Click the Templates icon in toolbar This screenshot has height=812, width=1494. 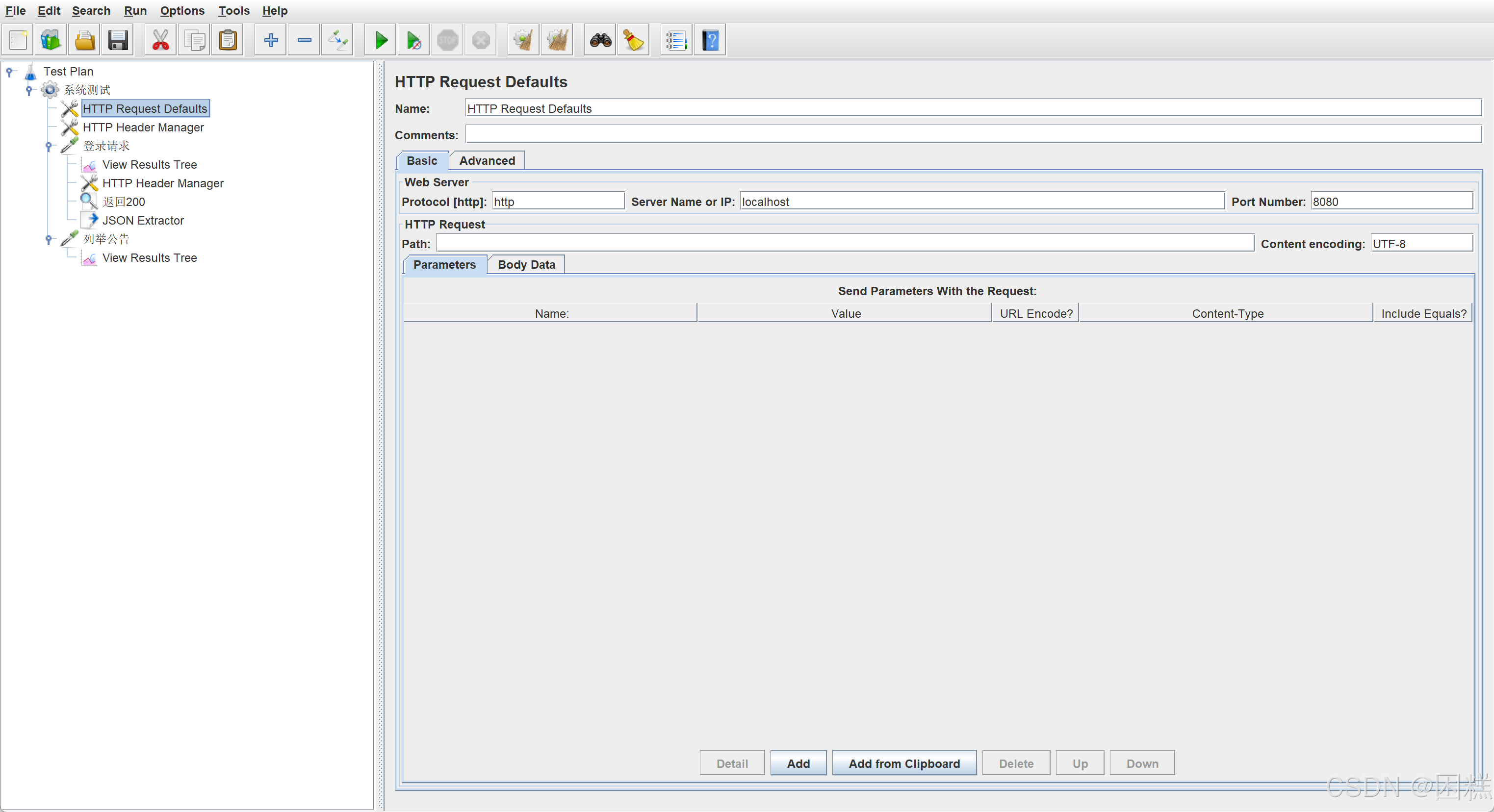51,41
